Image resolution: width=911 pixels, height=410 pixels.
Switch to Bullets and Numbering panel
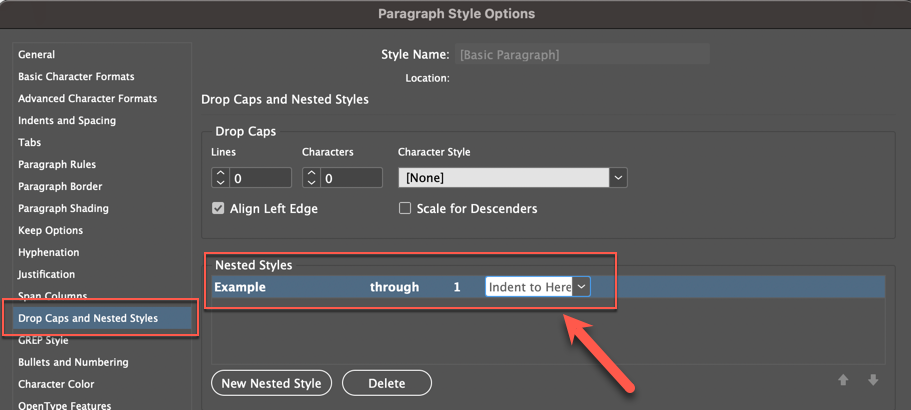tap(73, 363)
